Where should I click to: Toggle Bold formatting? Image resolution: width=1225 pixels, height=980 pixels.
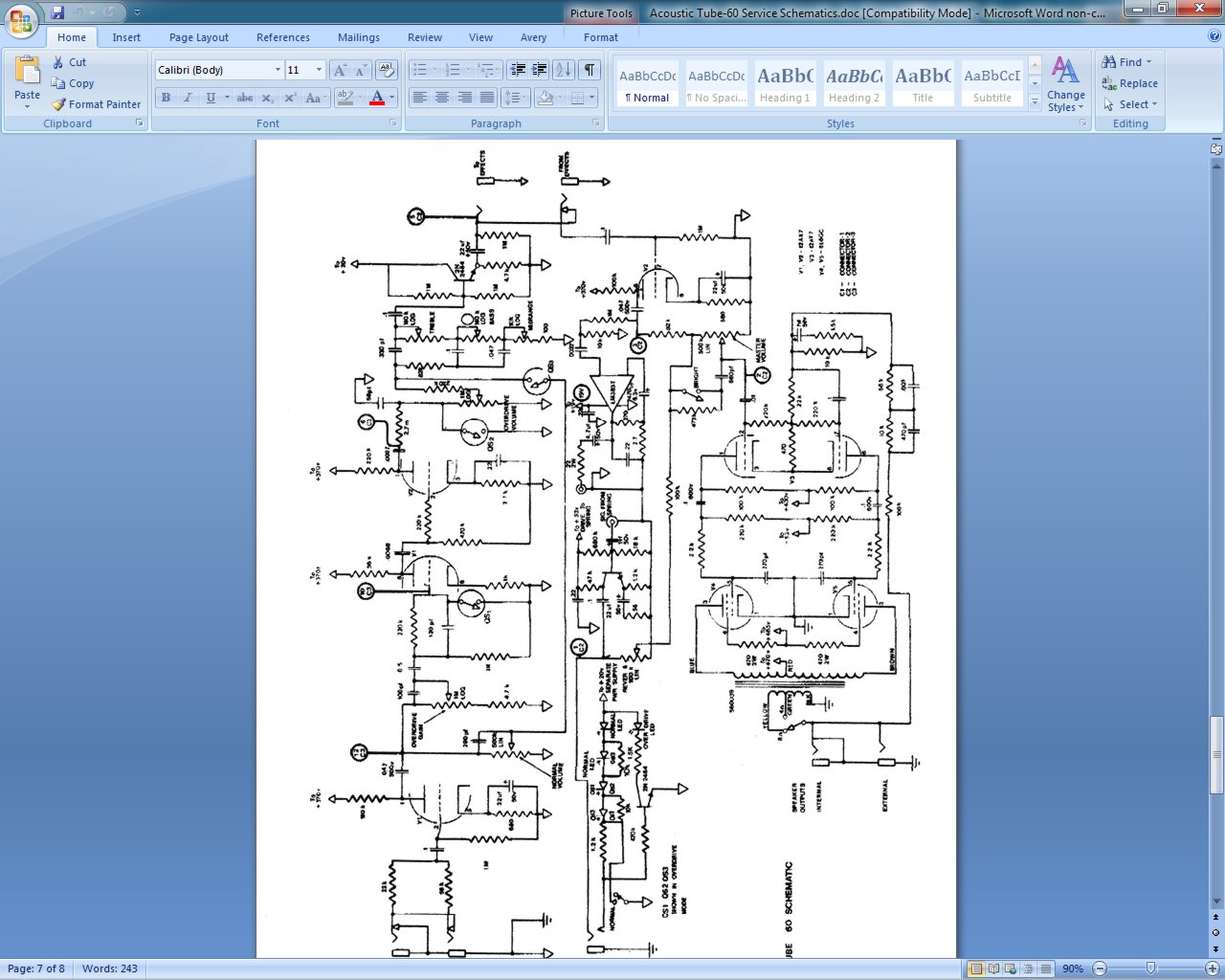click(166, 98)
